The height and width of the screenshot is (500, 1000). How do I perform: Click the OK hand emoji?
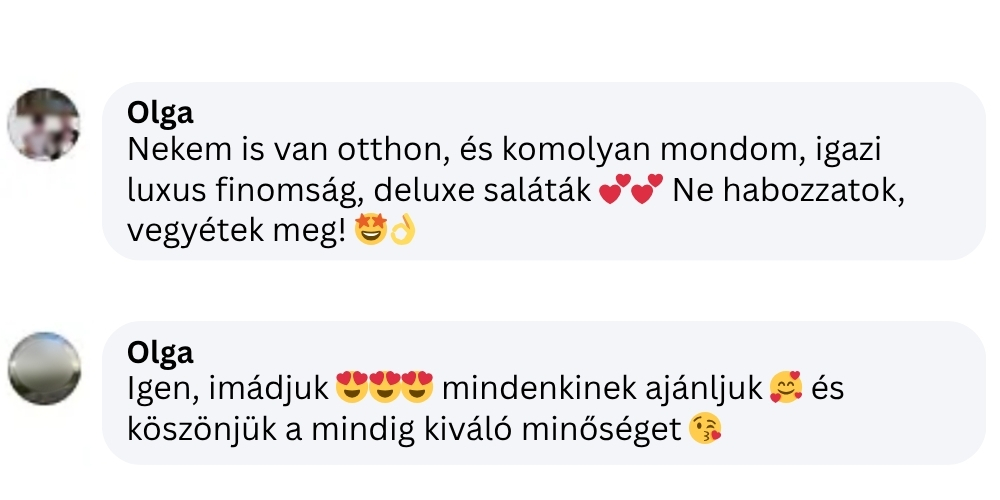402,231
